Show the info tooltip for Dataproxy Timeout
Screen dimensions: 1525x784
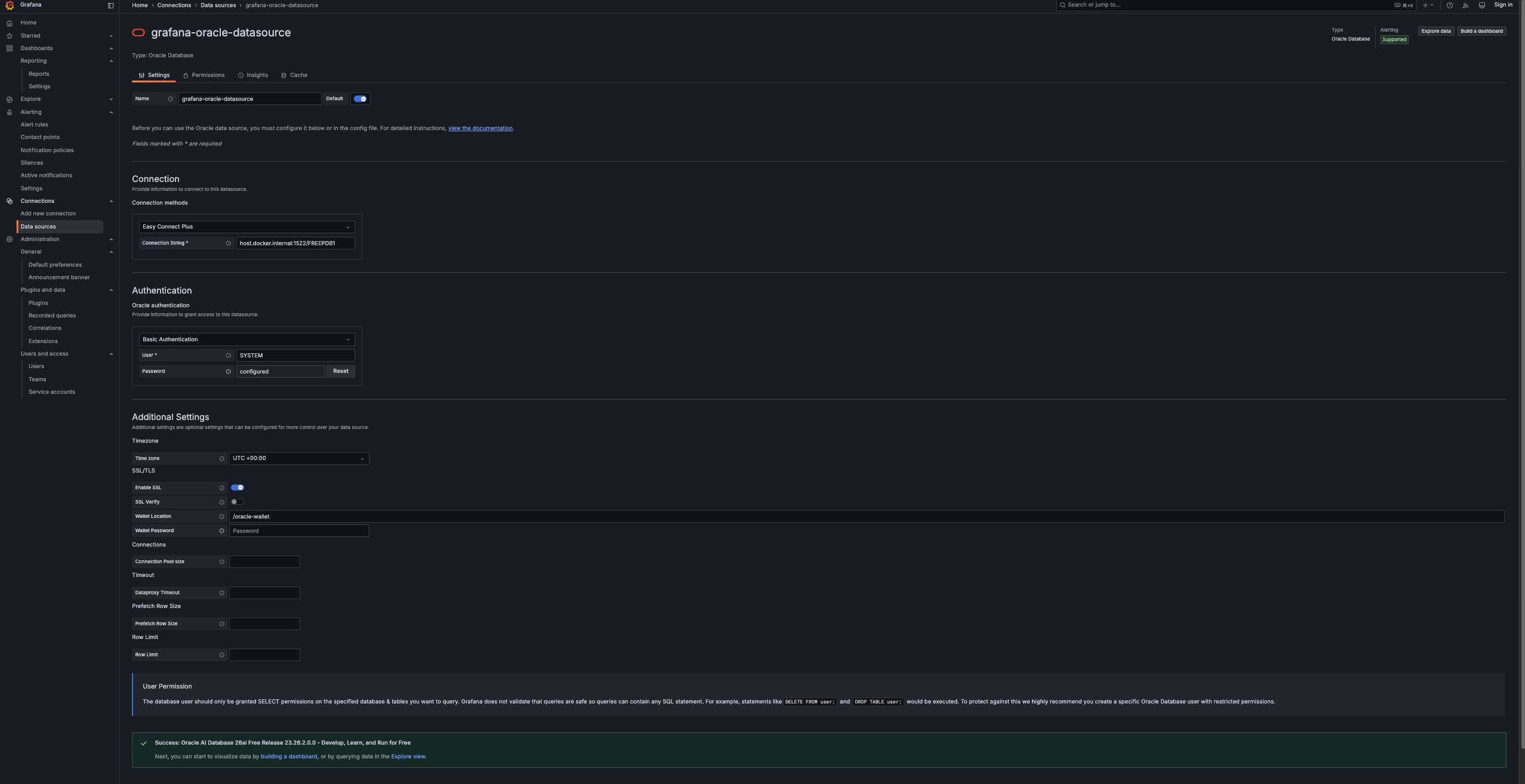221,593
